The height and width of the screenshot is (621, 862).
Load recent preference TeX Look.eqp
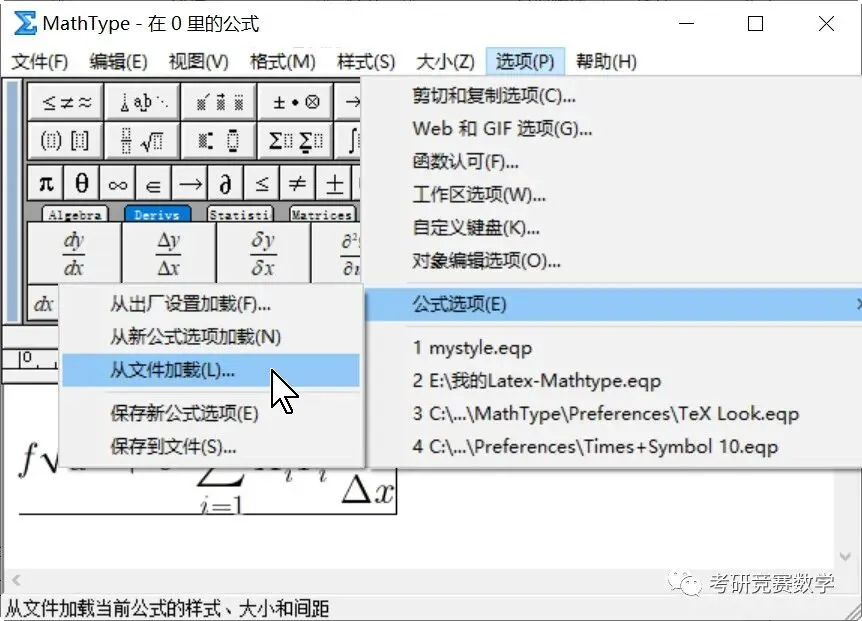click(x=614, y=414)
